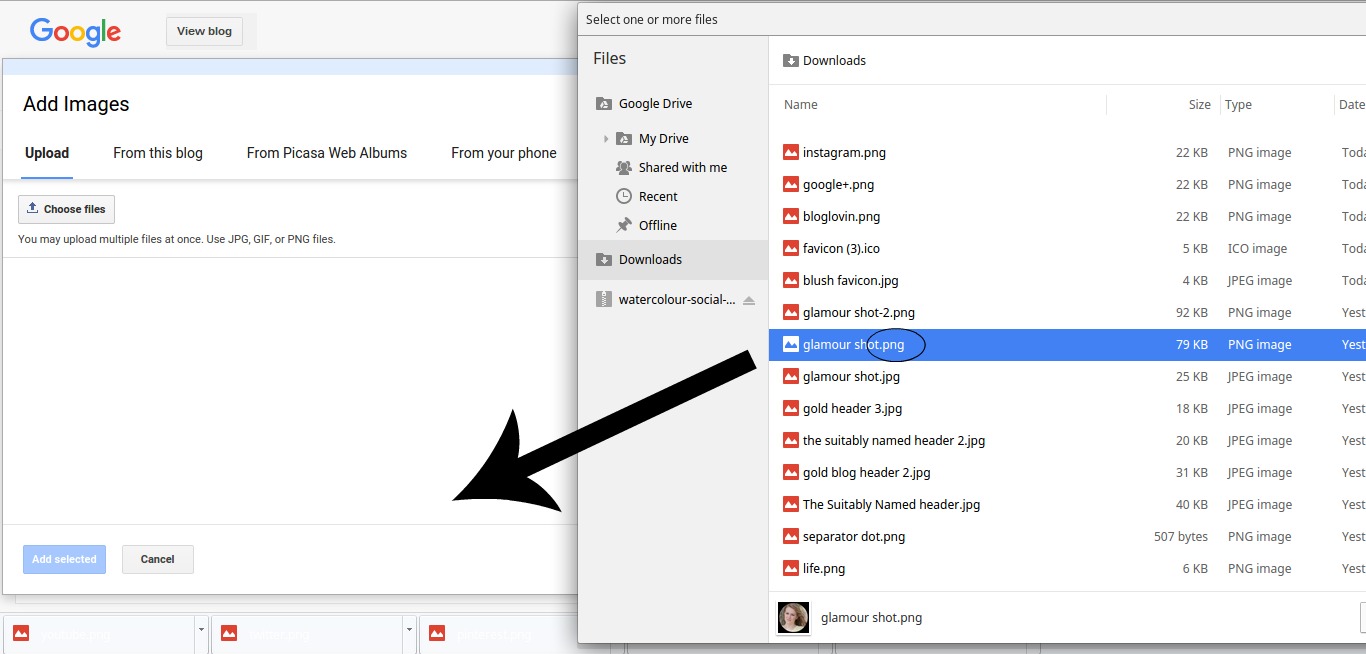
Task: Switch to the From Picasa Web Albums tab
Action: 327,153
